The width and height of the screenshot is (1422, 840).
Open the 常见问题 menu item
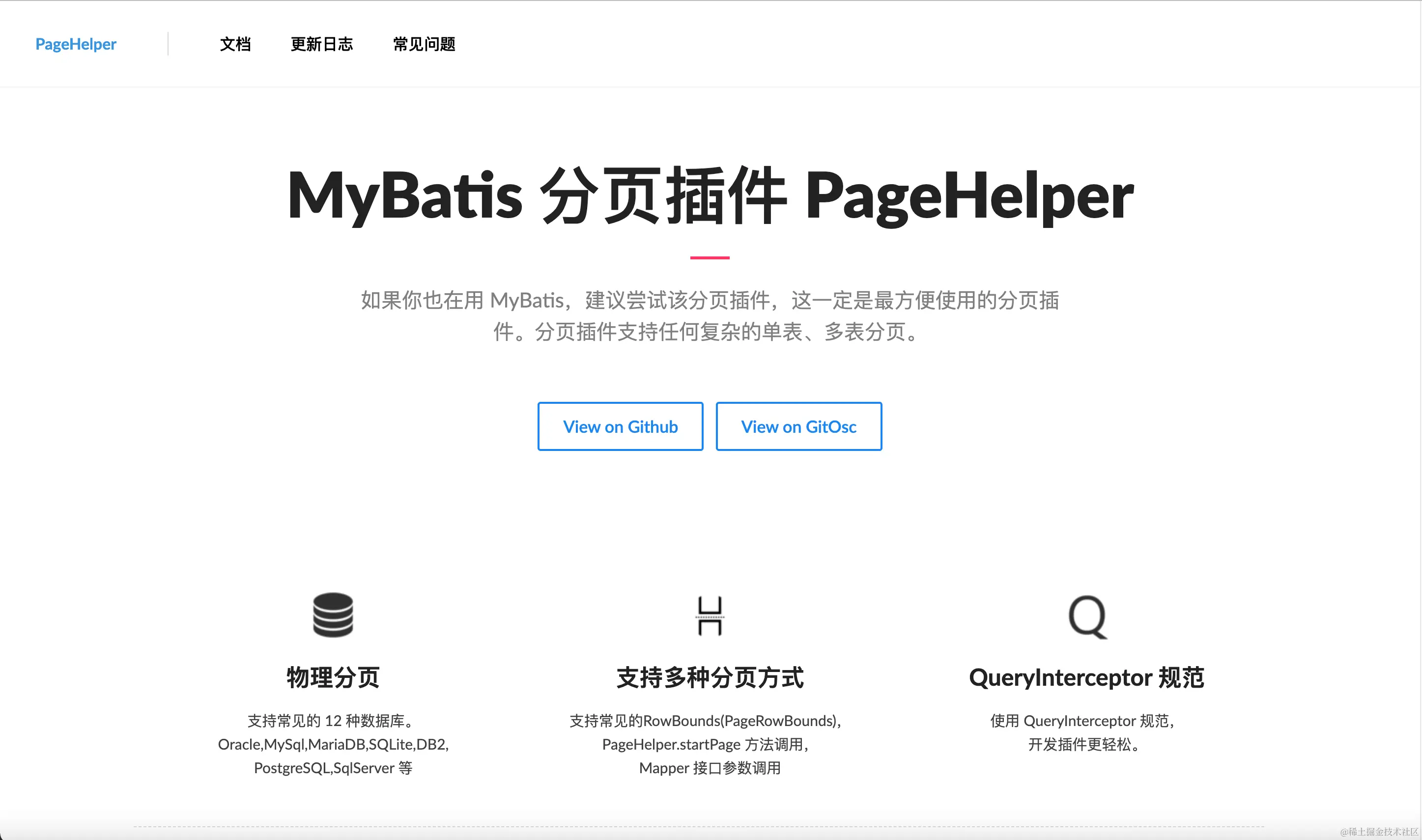[x=424, y=44]
